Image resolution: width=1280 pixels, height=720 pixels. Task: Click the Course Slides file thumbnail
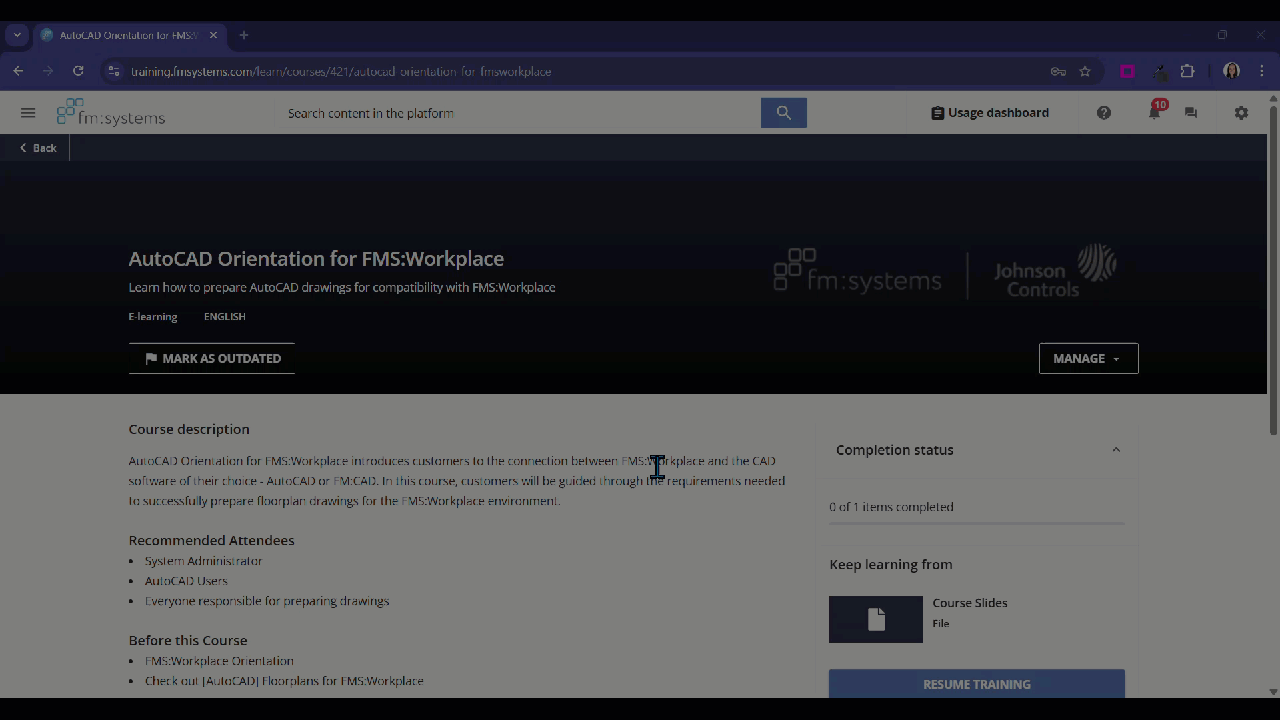pos(876,619)
